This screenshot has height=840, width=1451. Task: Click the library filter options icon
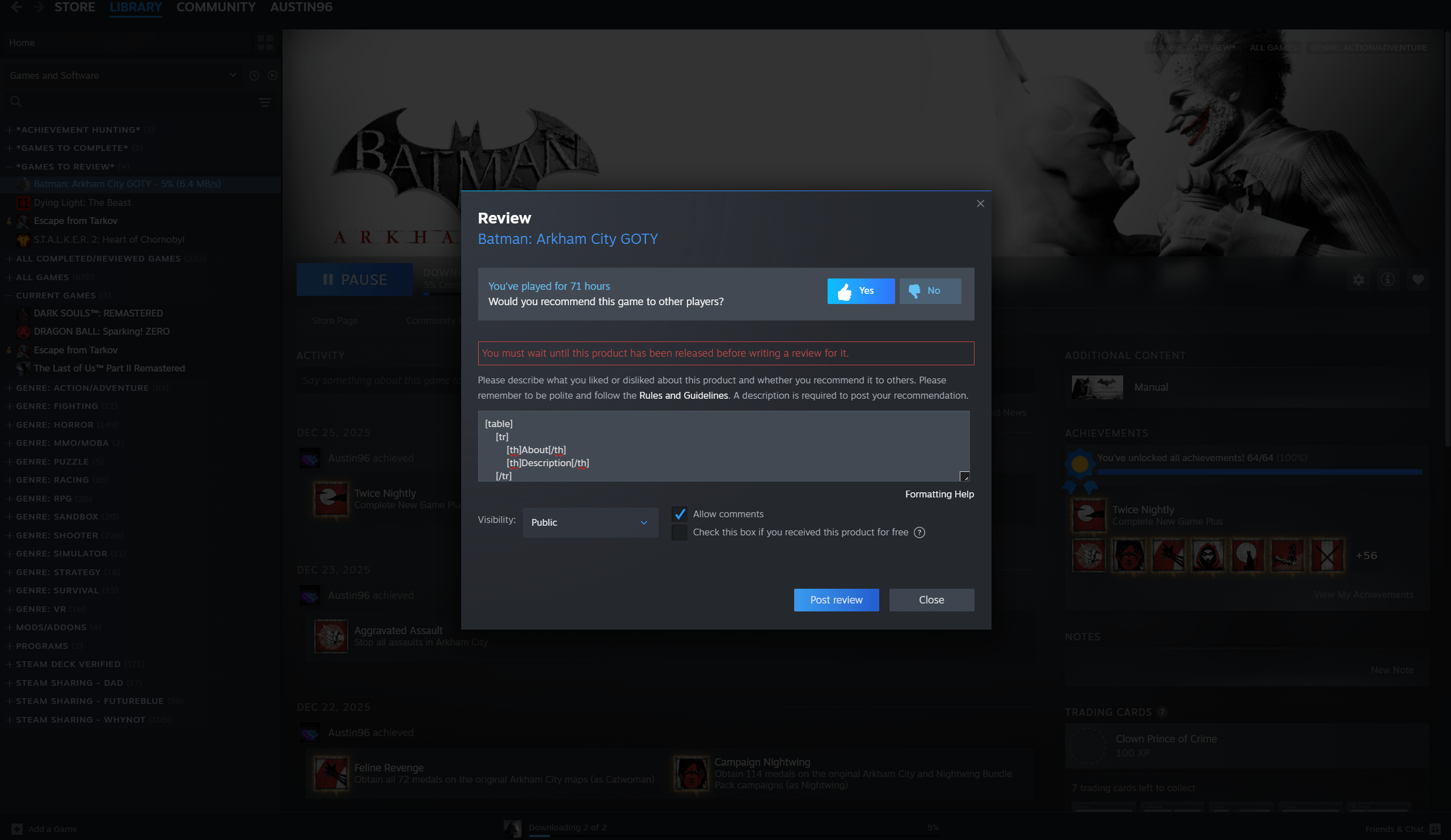coord(265,103)
